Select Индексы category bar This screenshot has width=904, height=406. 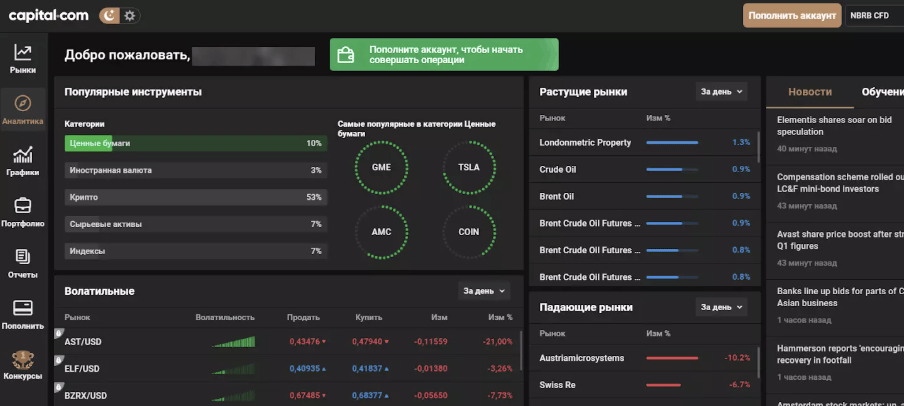point(196,251)
